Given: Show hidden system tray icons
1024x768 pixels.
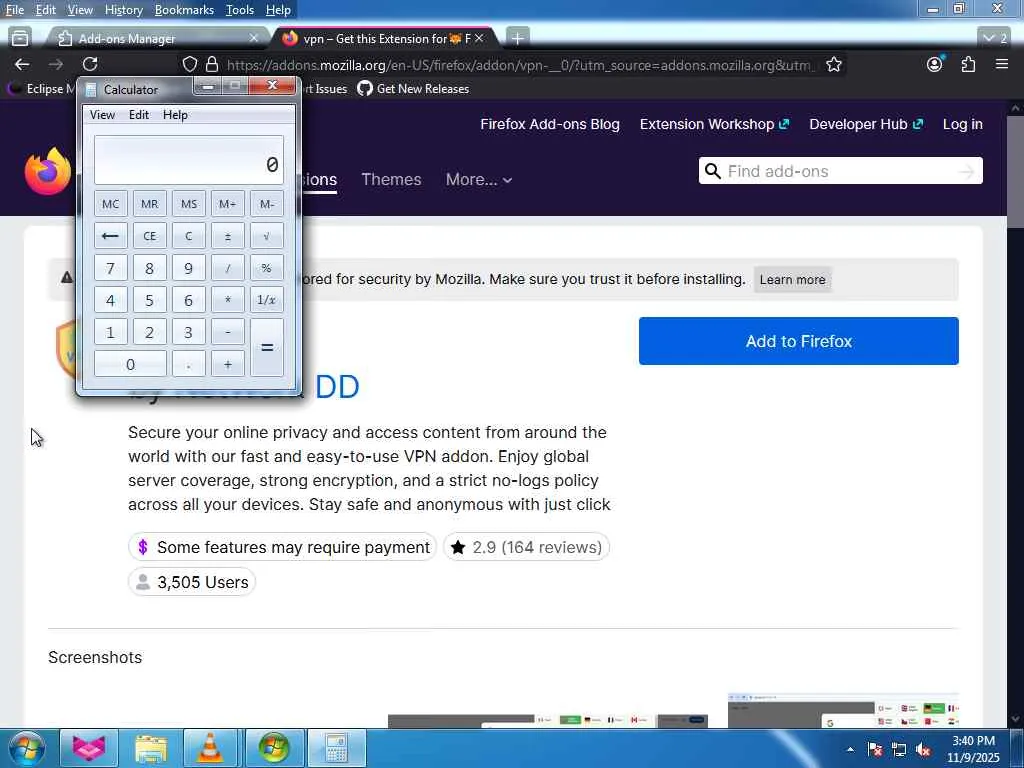Looking at the screenshot, I should point(850,749).
